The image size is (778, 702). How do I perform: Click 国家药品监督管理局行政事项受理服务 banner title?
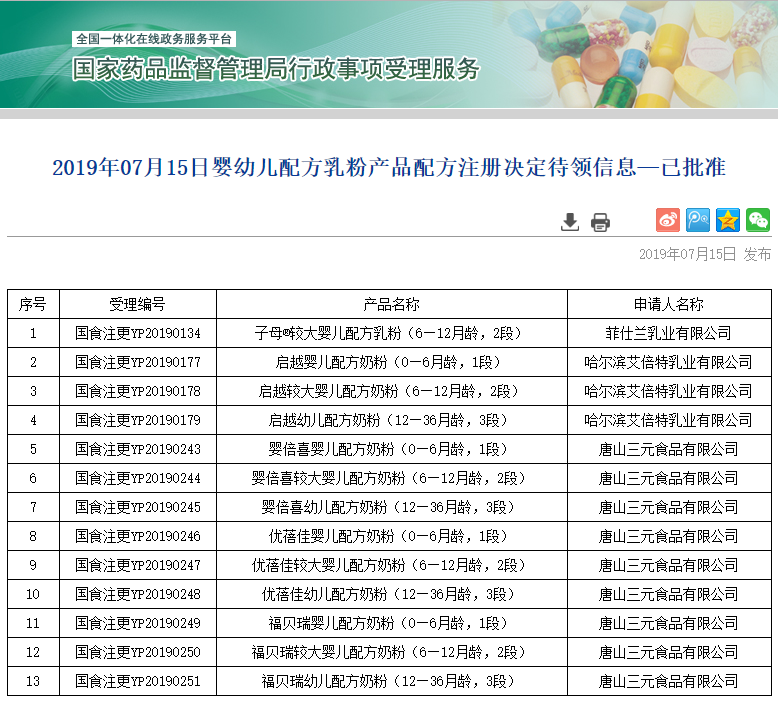coord(276,68)
